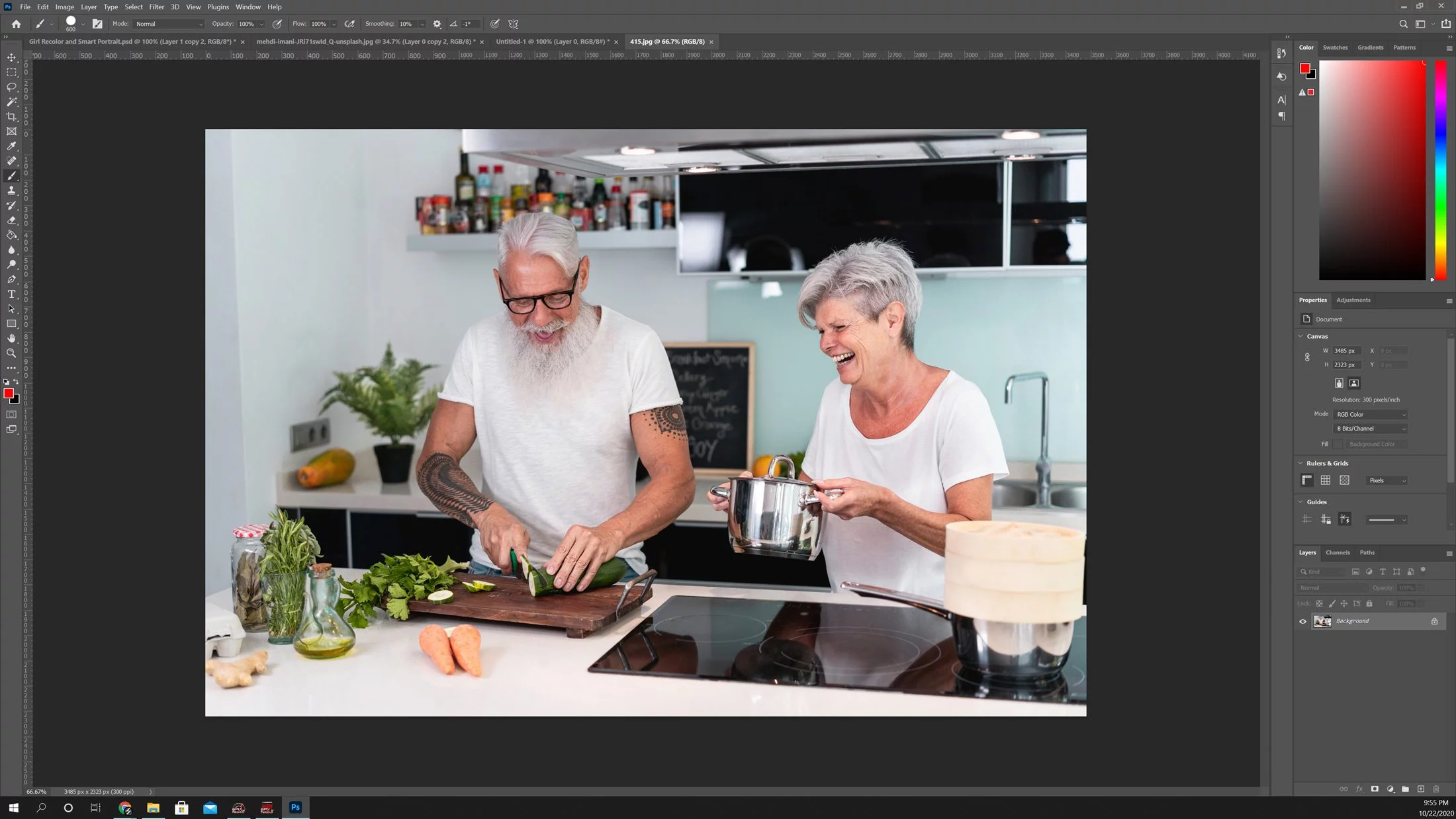Select the Path Selection tool
Viewport: 1456px width, 819px height.
pos(11,309)
